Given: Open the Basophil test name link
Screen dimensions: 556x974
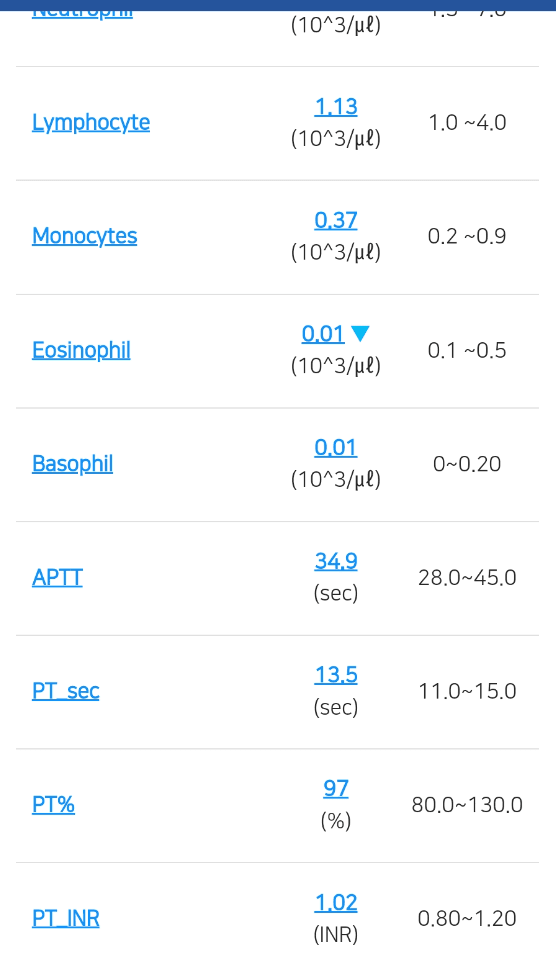Looking at the screenshot, I should coord(73,464).
